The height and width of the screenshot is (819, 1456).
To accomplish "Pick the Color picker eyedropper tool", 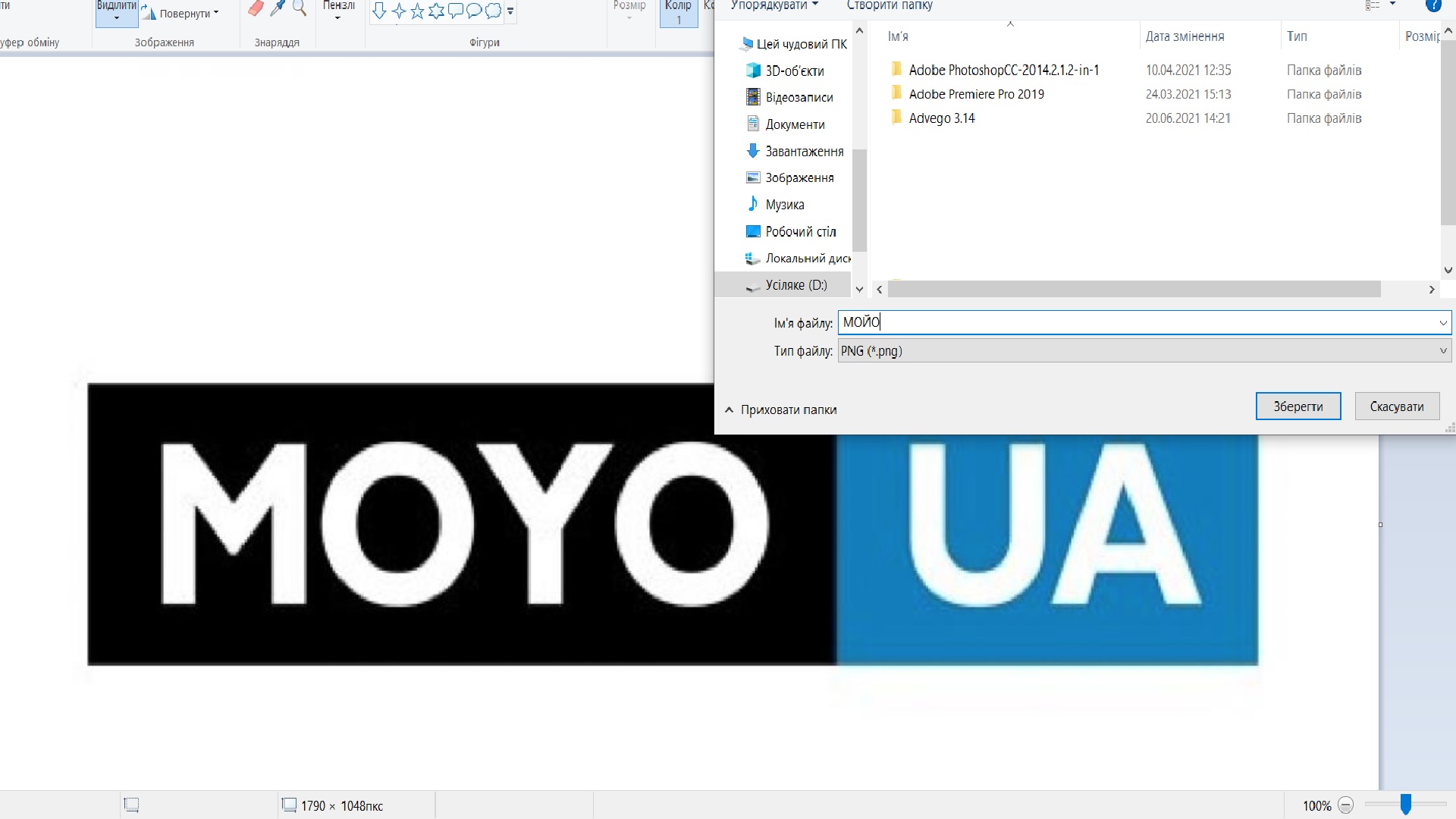I will click(278, 8).
